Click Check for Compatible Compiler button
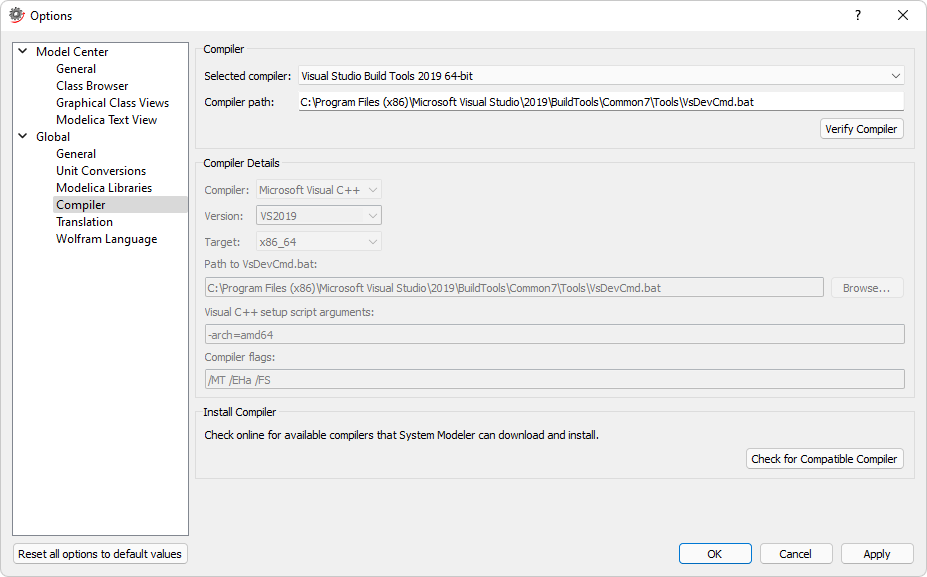 (x=824, y=459)
